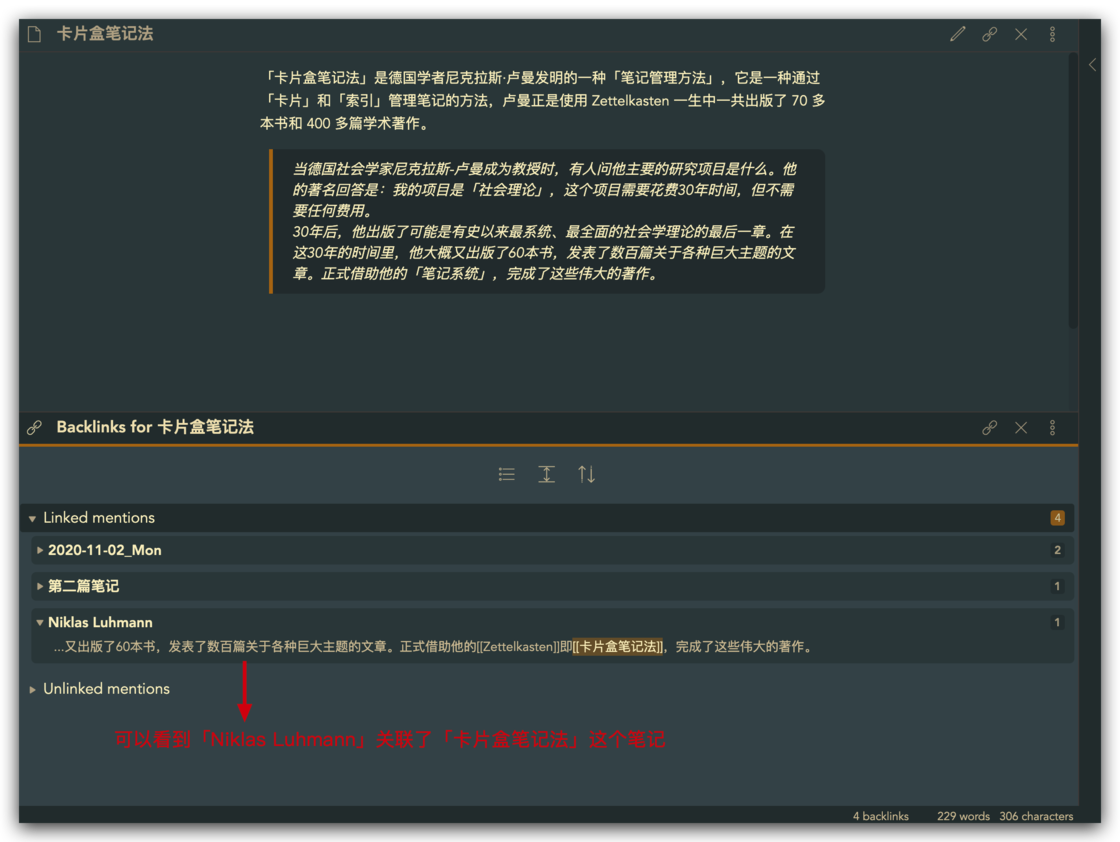The width and height of the screenshot is (1120, 842).
Task: Collapse the Niklas Luhmann backlink entry
Action: pos(40,623)
